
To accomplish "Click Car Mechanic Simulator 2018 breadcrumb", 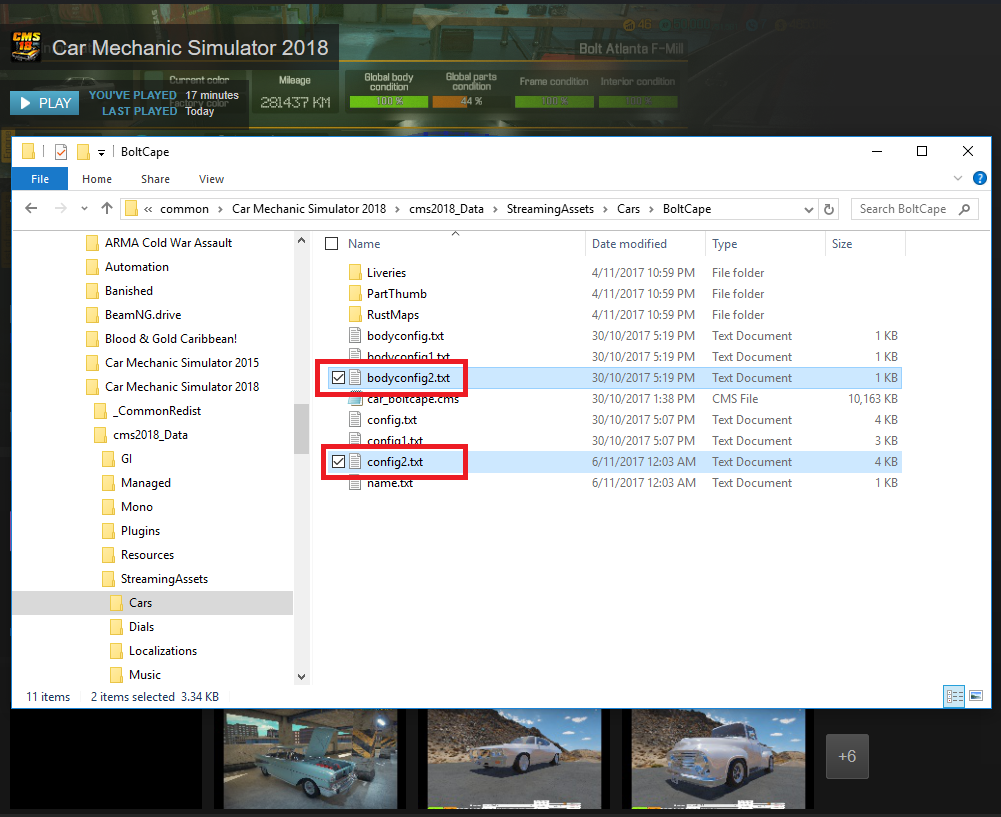I will [309, 209].
